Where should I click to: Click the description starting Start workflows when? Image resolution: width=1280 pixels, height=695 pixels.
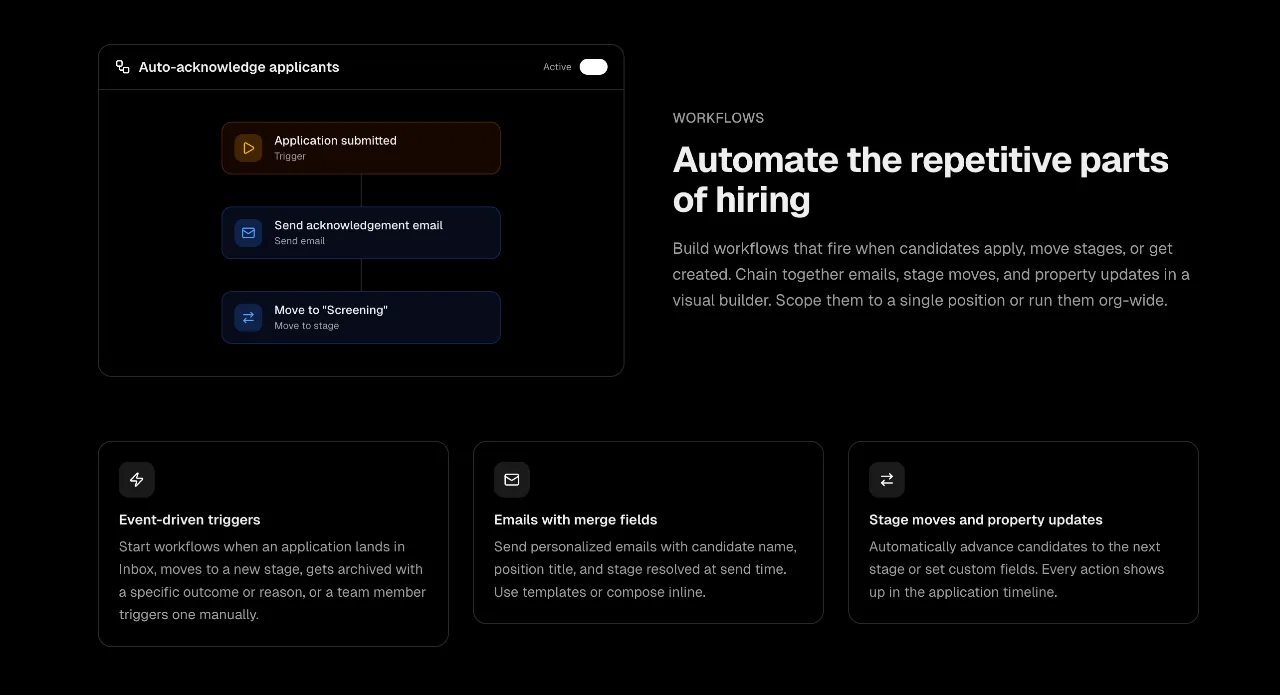click(272, 581)
